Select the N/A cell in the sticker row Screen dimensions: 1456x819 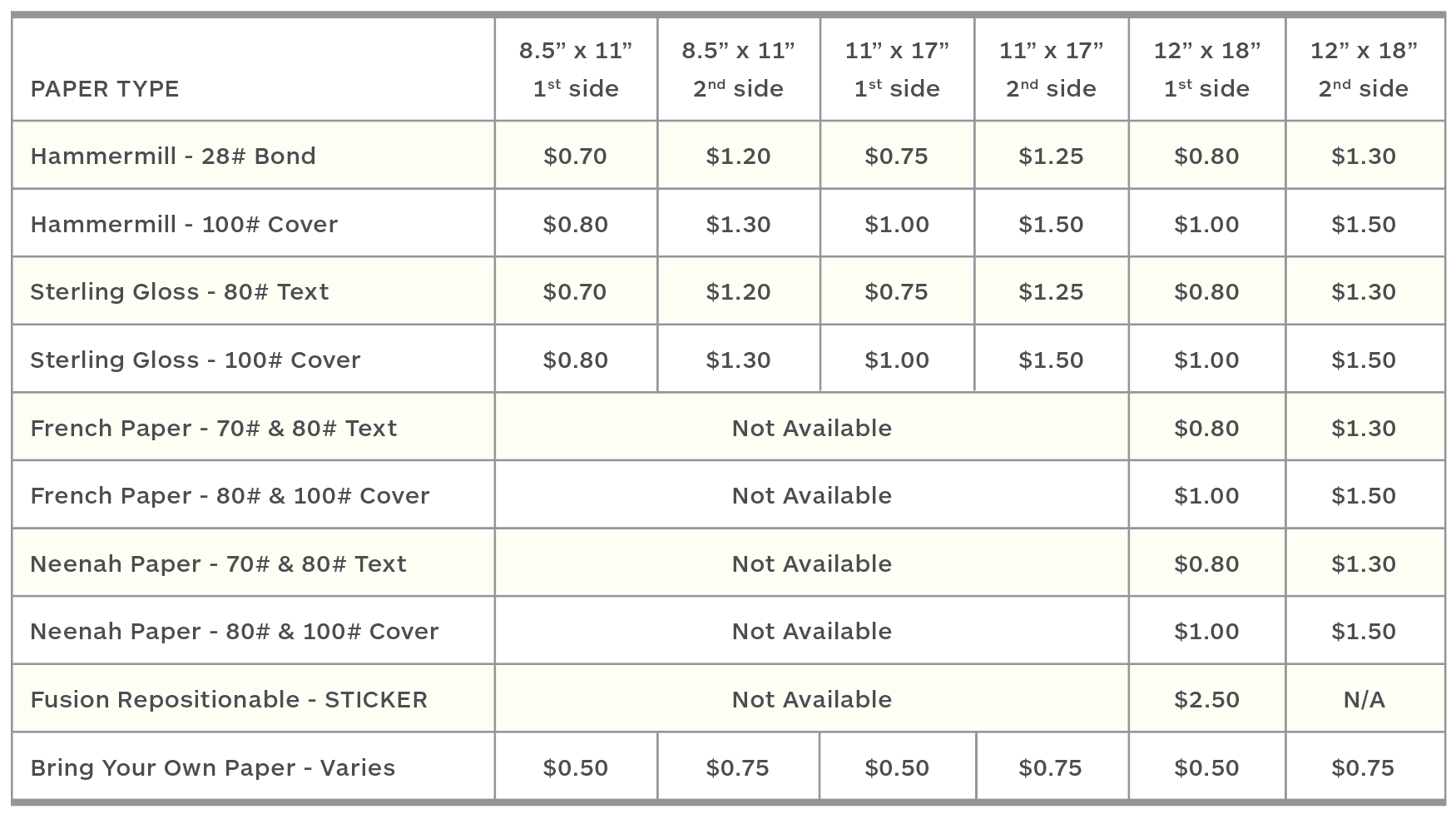(x=1364, y=699)
